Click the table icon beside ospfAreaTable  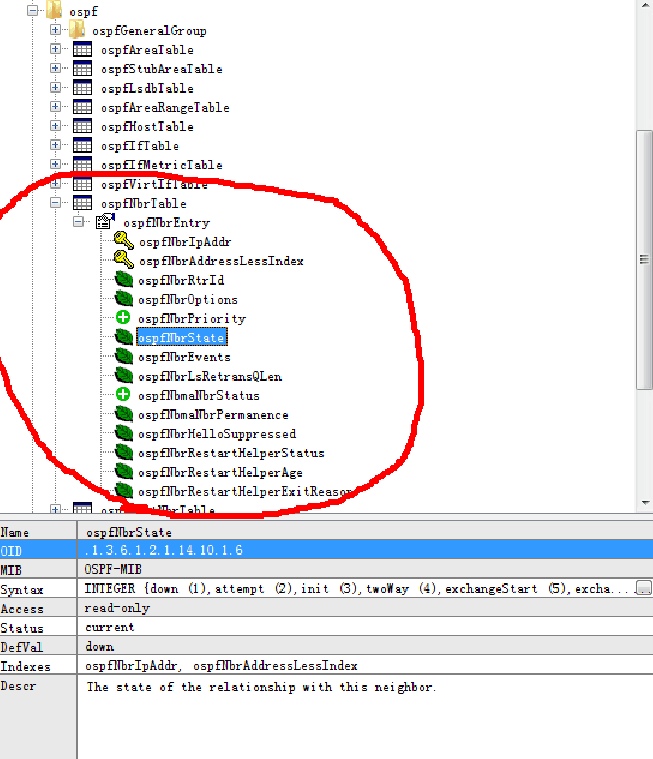click(x=82, y=50)
